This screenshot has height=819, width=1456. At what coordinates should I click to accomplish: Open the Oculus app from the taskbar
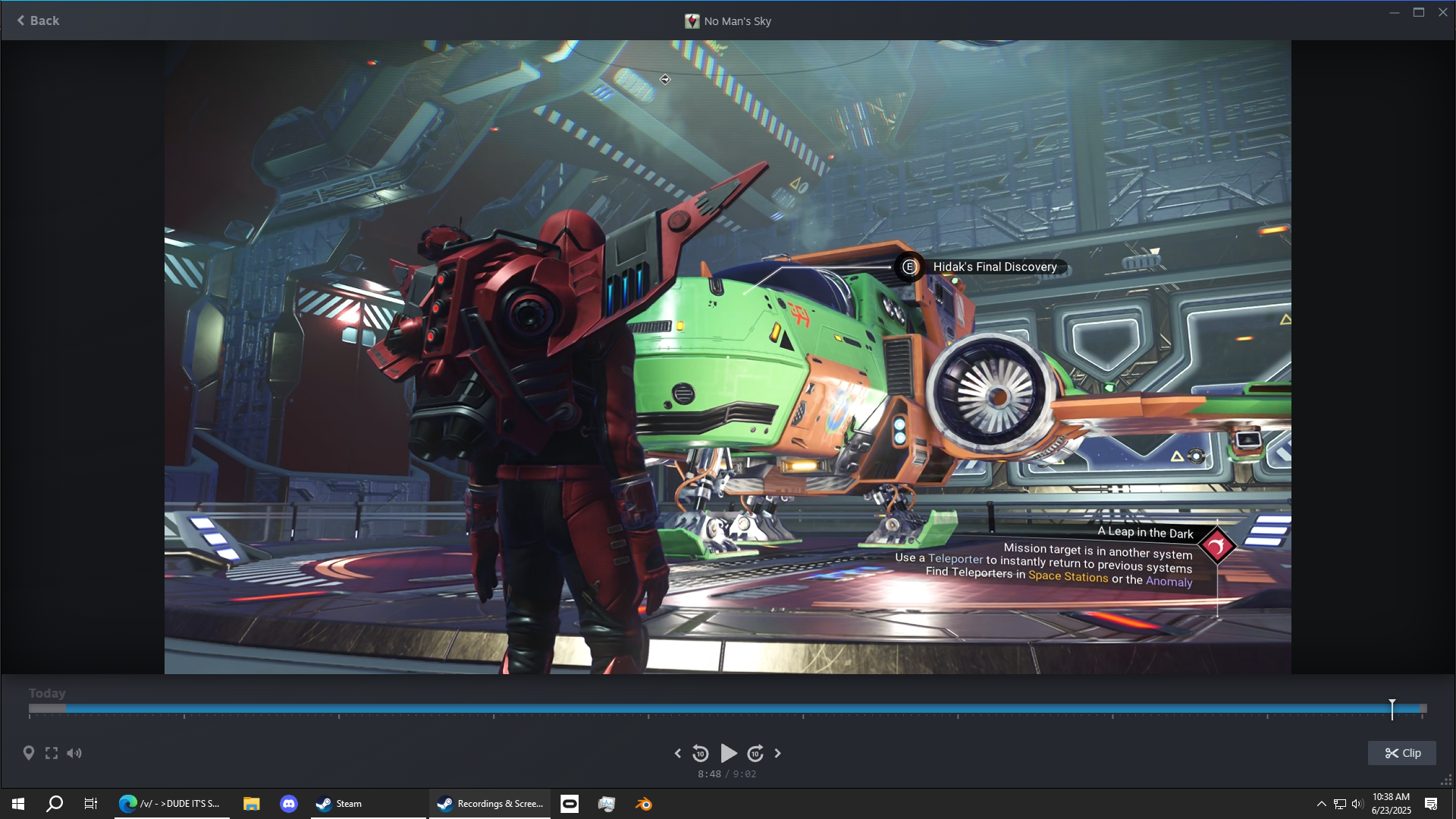pyautogui.click(x=570, y=804)
